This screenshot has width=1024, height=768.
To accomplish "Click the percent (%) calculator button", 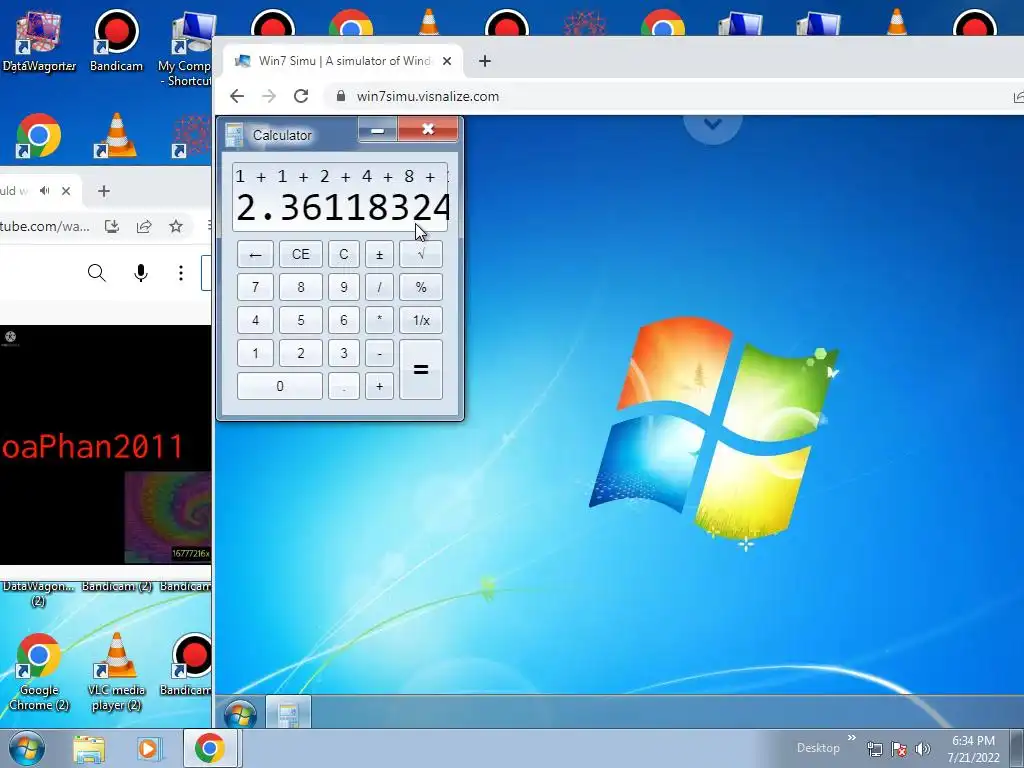I will [421, 287].
